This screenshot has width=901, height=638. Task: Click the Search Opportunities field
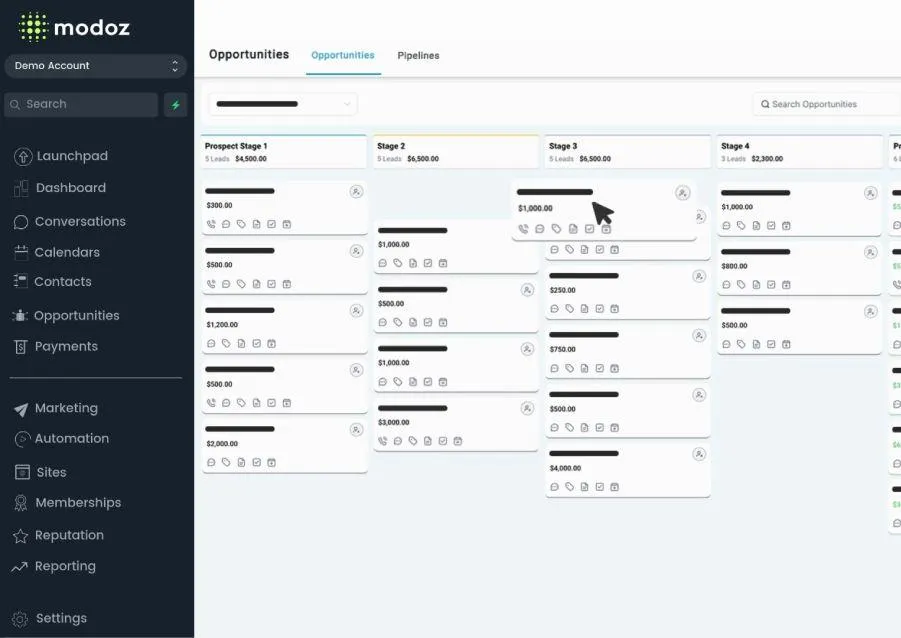click(827, 104)
